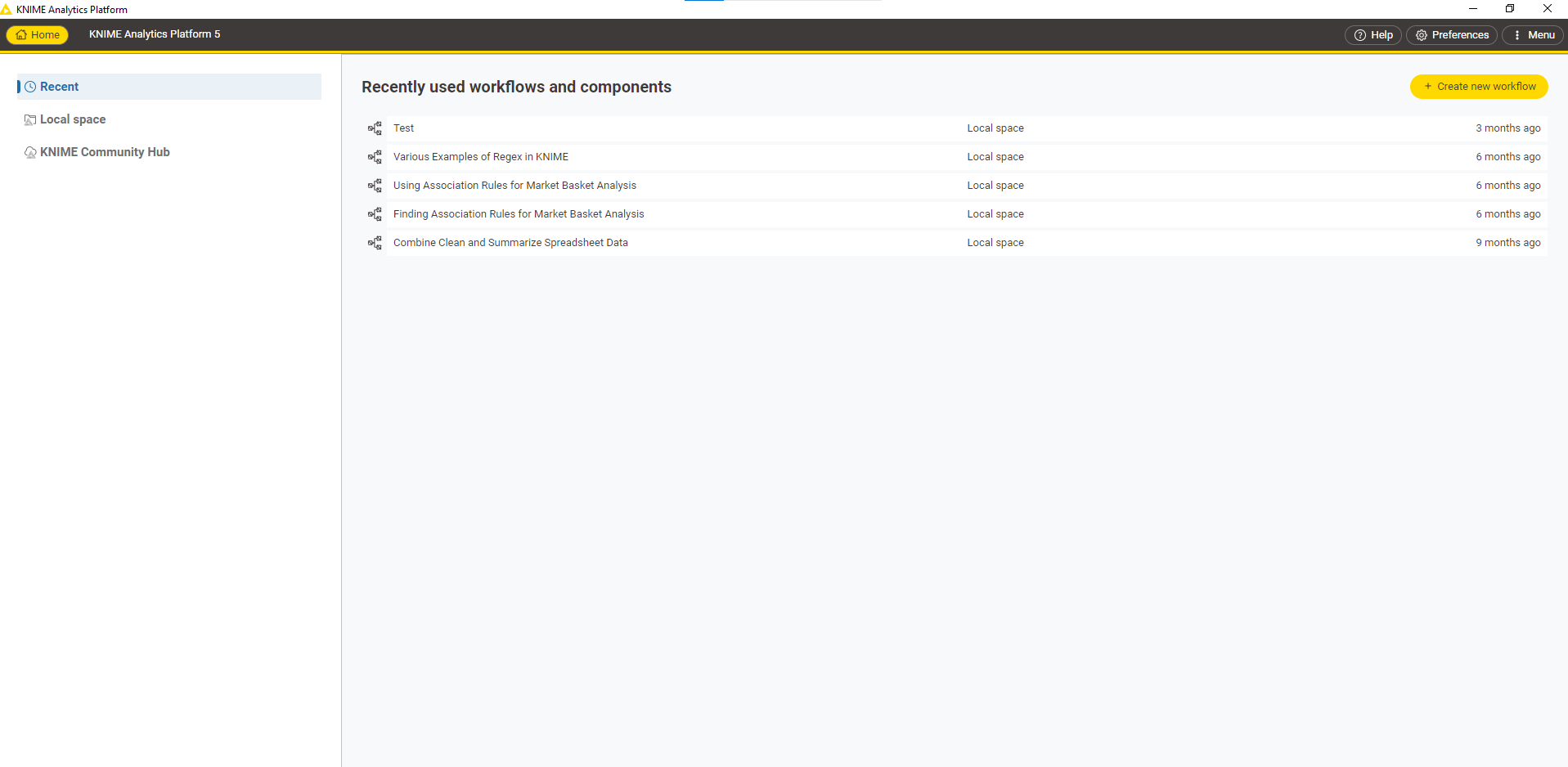Open the three-dot Menu

coord(1533,35)
